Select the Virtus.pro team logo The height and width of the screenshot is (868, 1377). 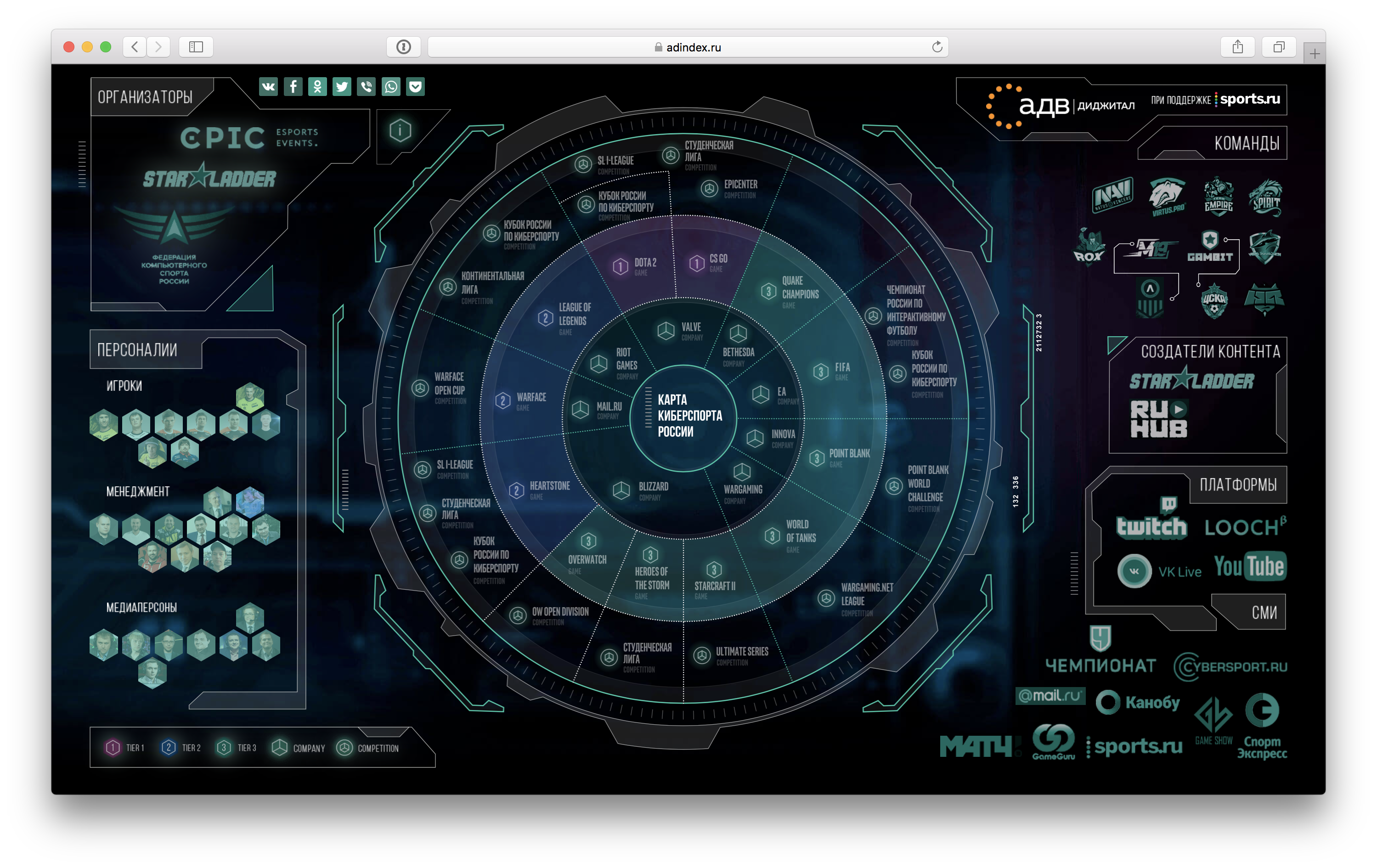[x=1167, y=196]
